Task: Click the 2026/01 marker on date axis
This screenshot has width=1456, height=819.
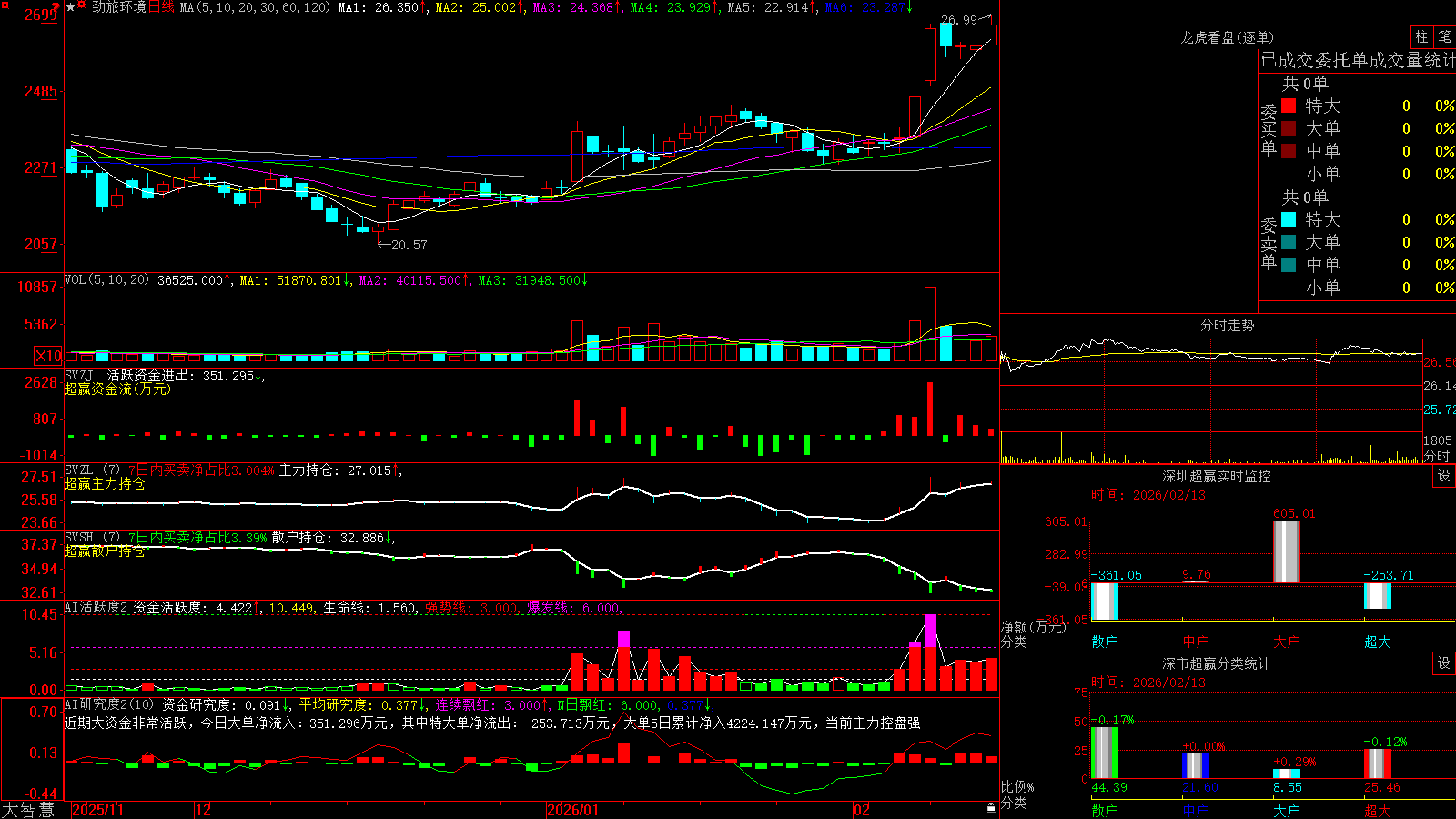Action: pyautogui.click(x=573, y=810)
